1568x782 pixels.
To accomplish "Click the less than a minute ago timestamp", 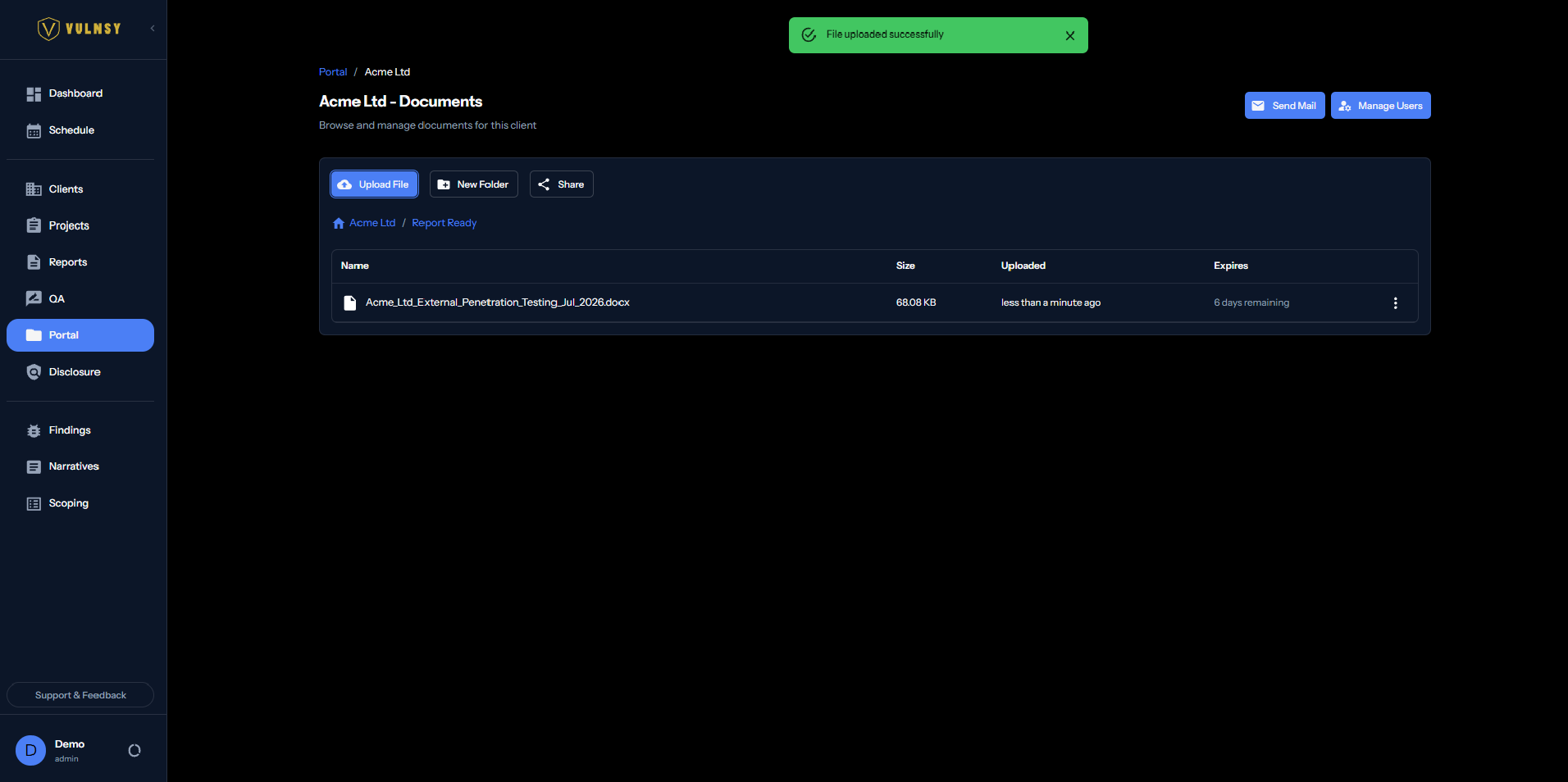I will (x=1051, y=302).
